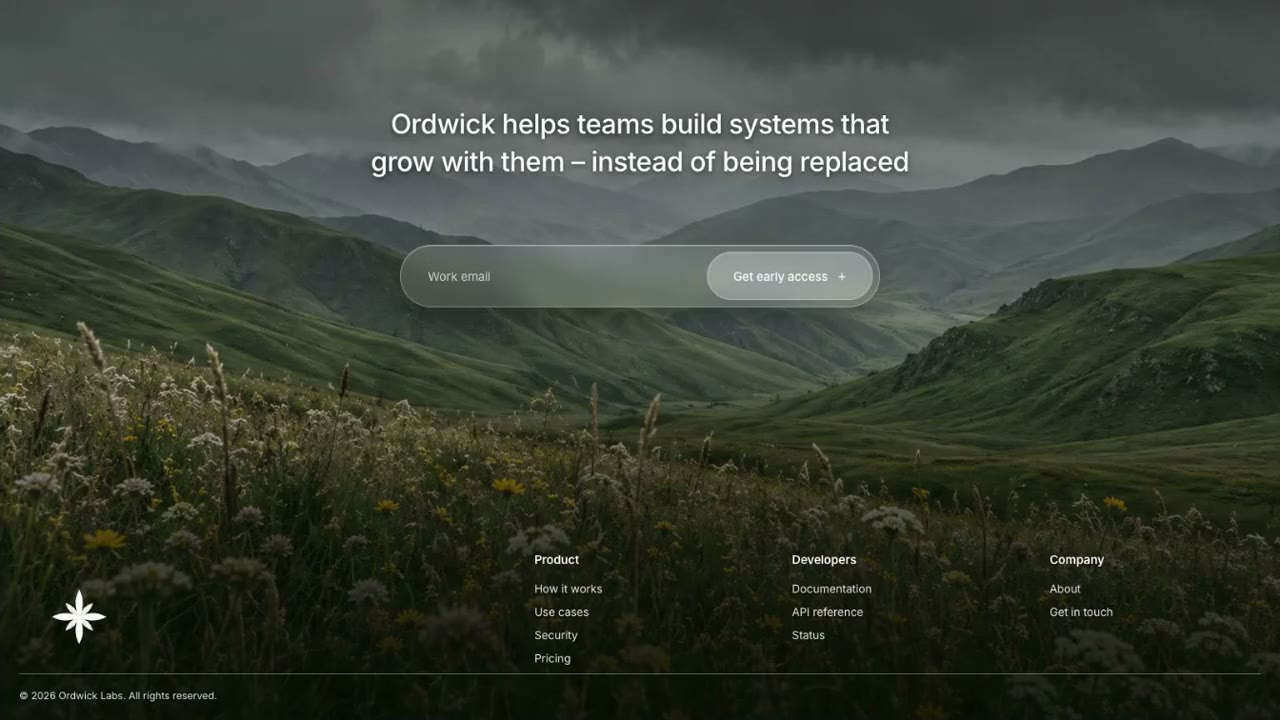Click the Get early access button
Screen dimensions: 1280x720
tap(790, 276)
